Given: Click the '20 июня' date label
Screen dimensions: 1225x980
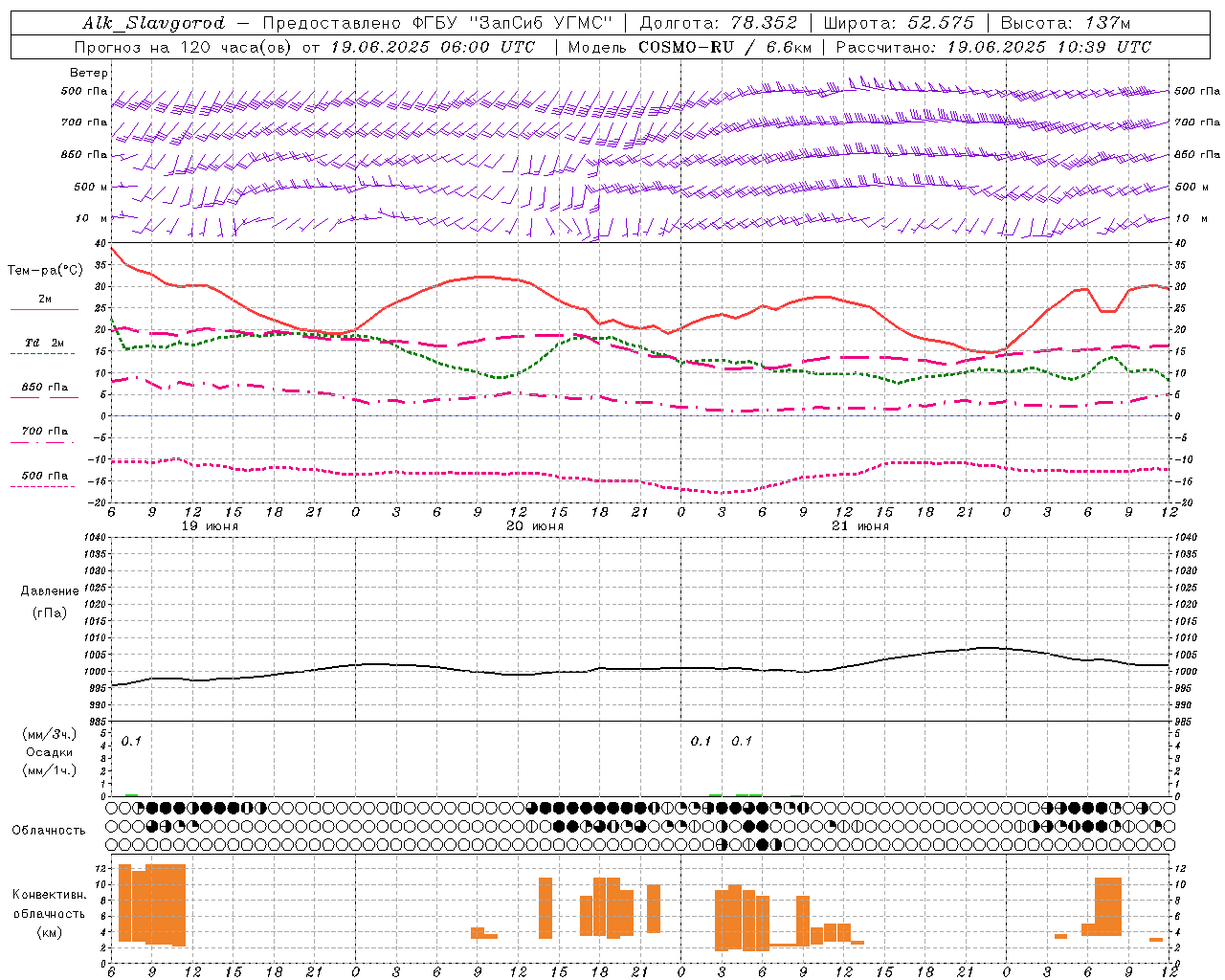Looking at the screenshot, I should 535,525.
